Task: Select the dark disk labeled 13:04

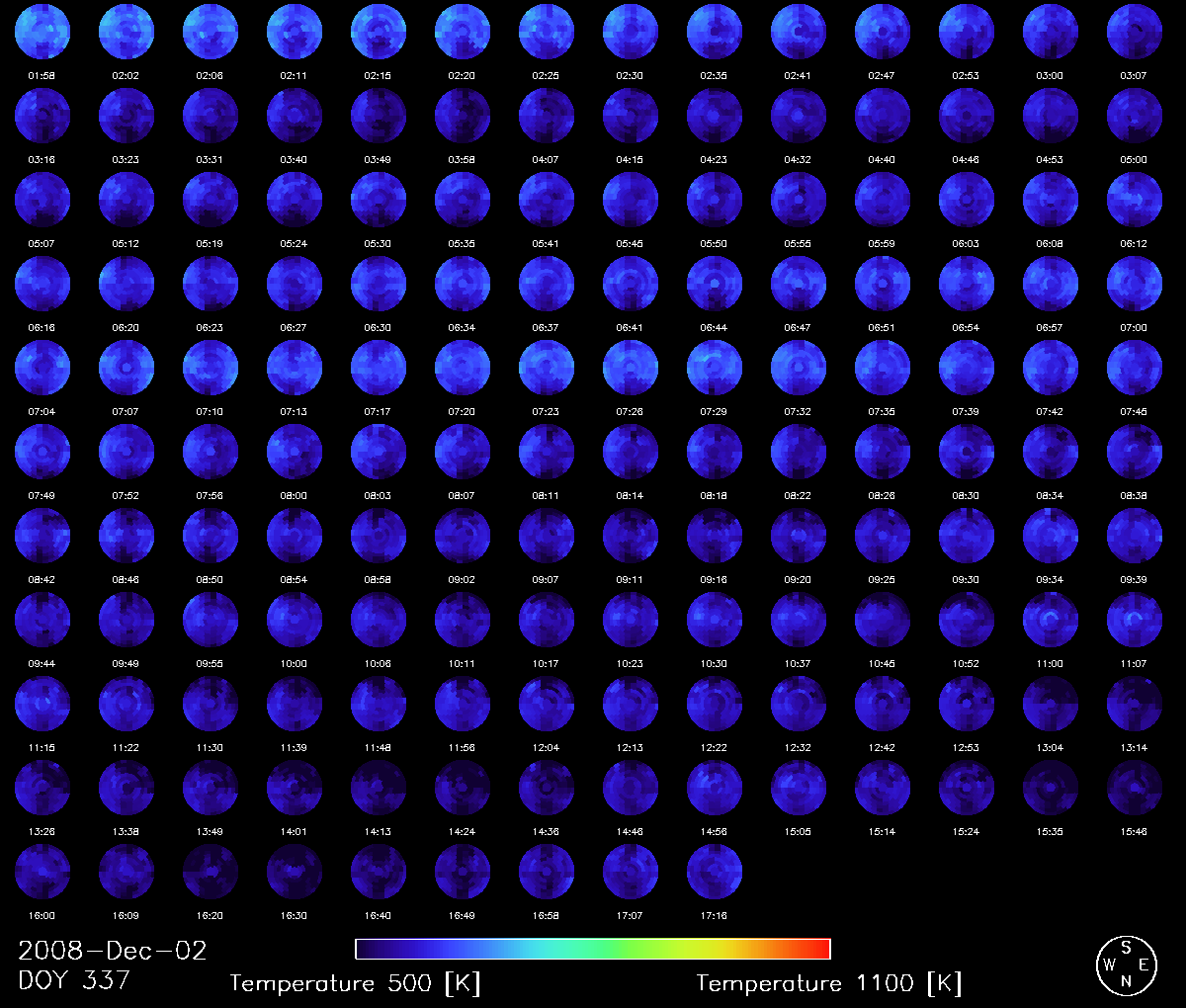Action: (1051, 704)
